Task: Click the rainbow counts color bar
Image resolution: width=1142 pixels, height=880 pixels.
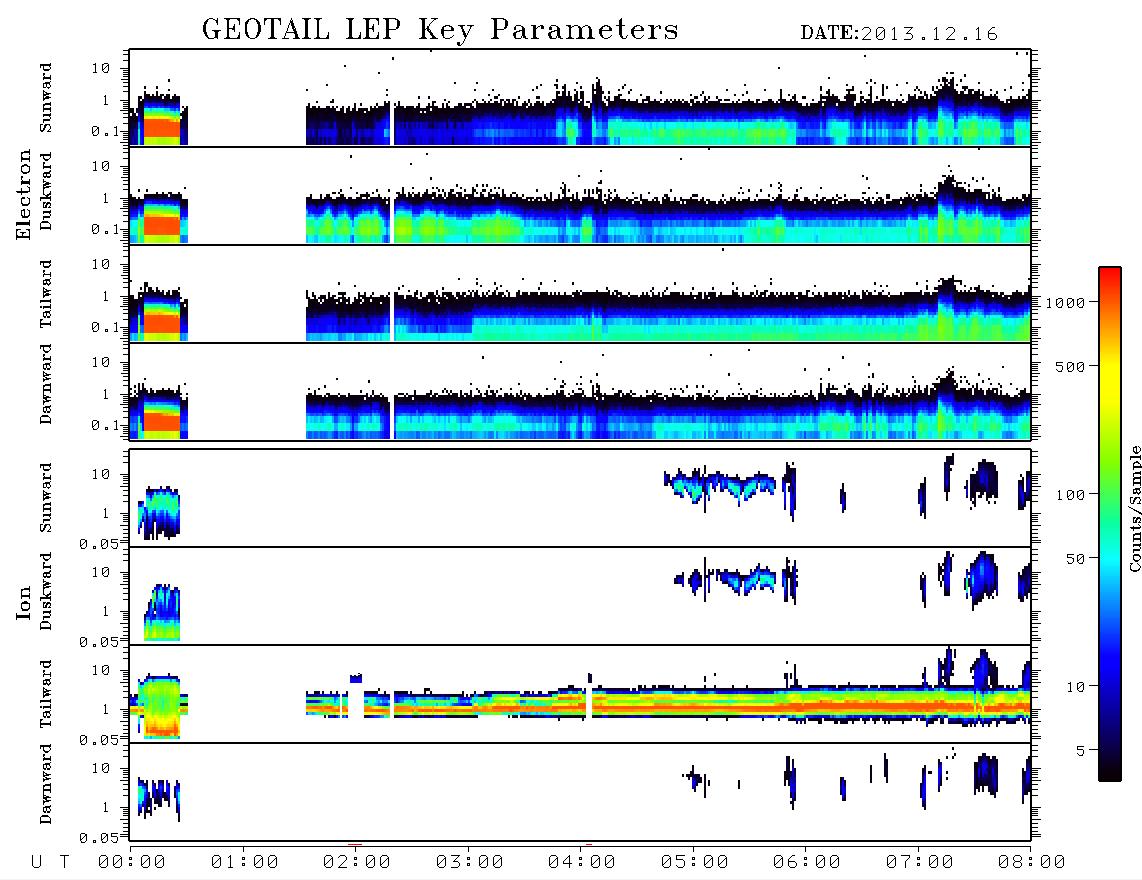Action: coord(1110,524)
